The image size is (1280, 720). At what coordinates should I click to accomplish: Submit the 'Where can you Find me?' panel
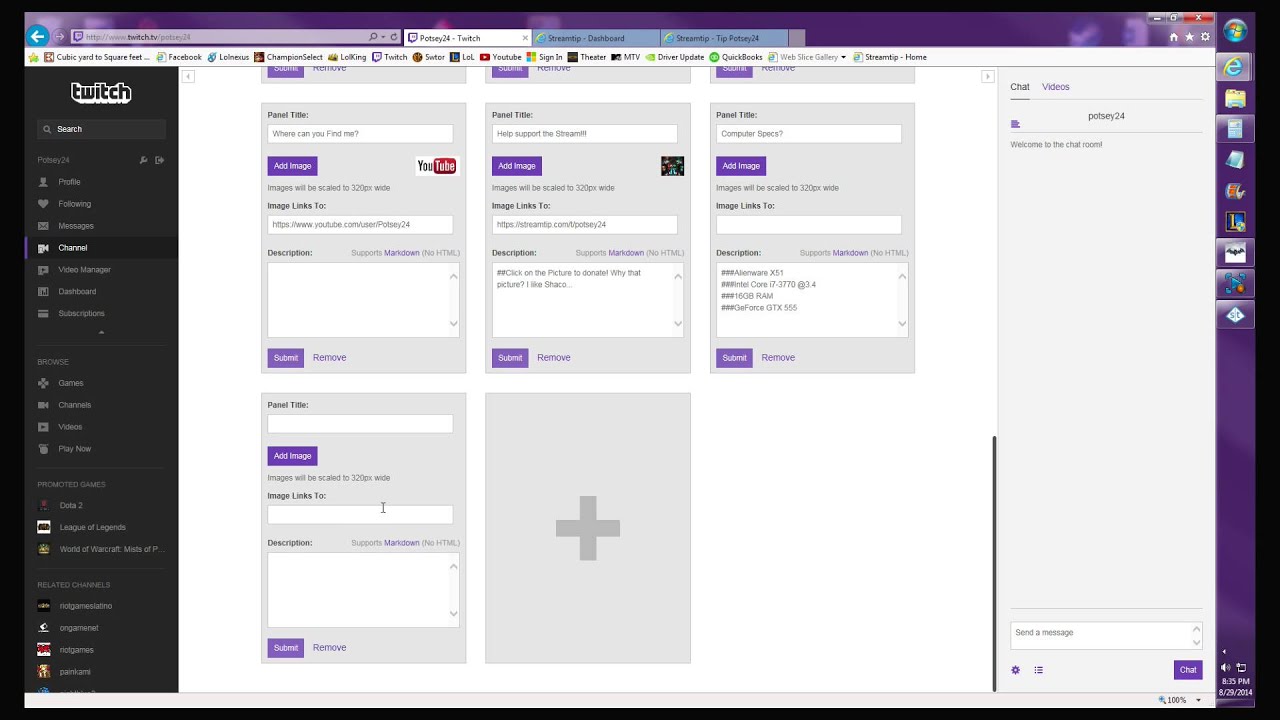(x=285, y=358)
